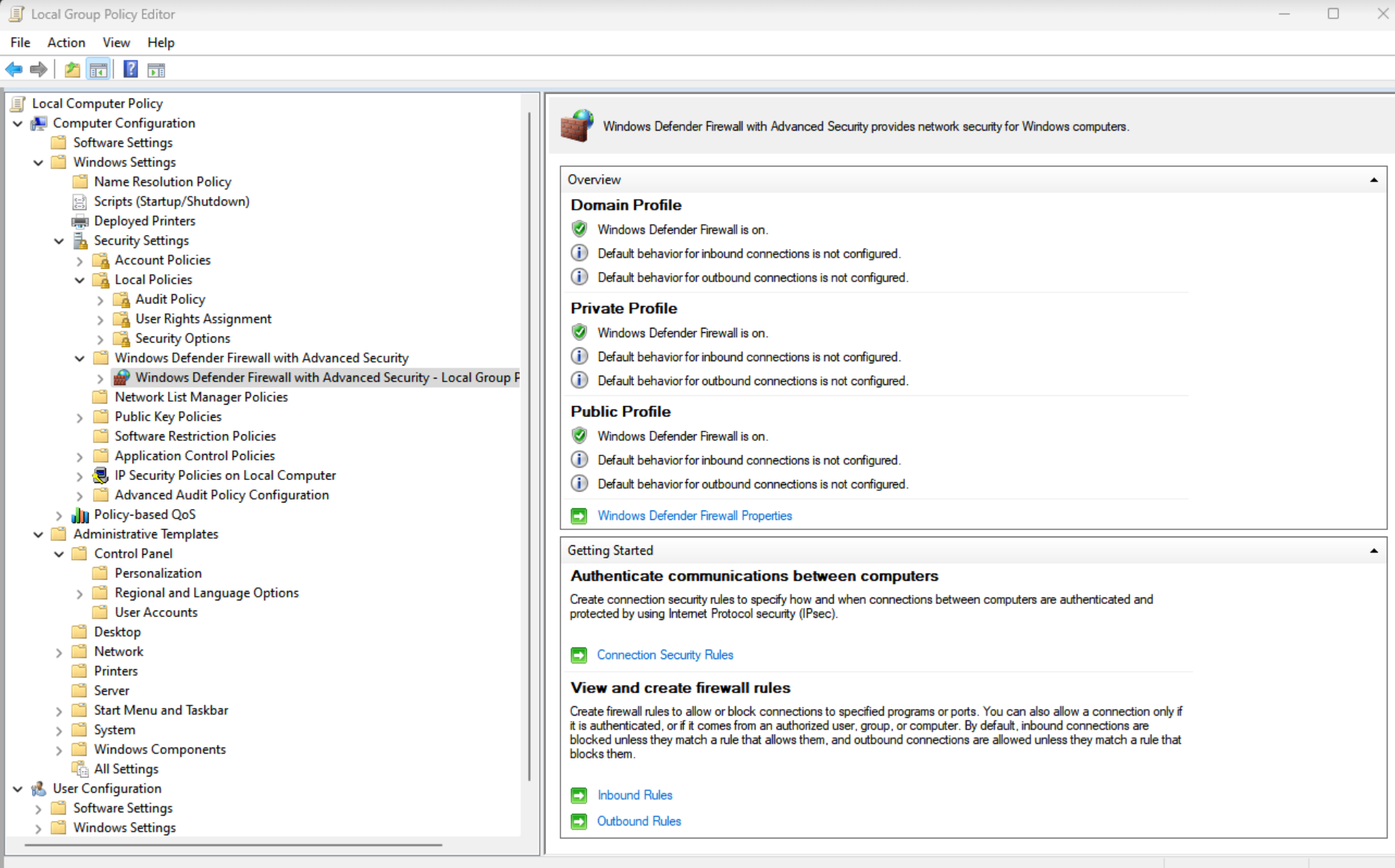Select Personalization under Control Panel
This screenshot has height=868, width=1395.
(158, 574)
